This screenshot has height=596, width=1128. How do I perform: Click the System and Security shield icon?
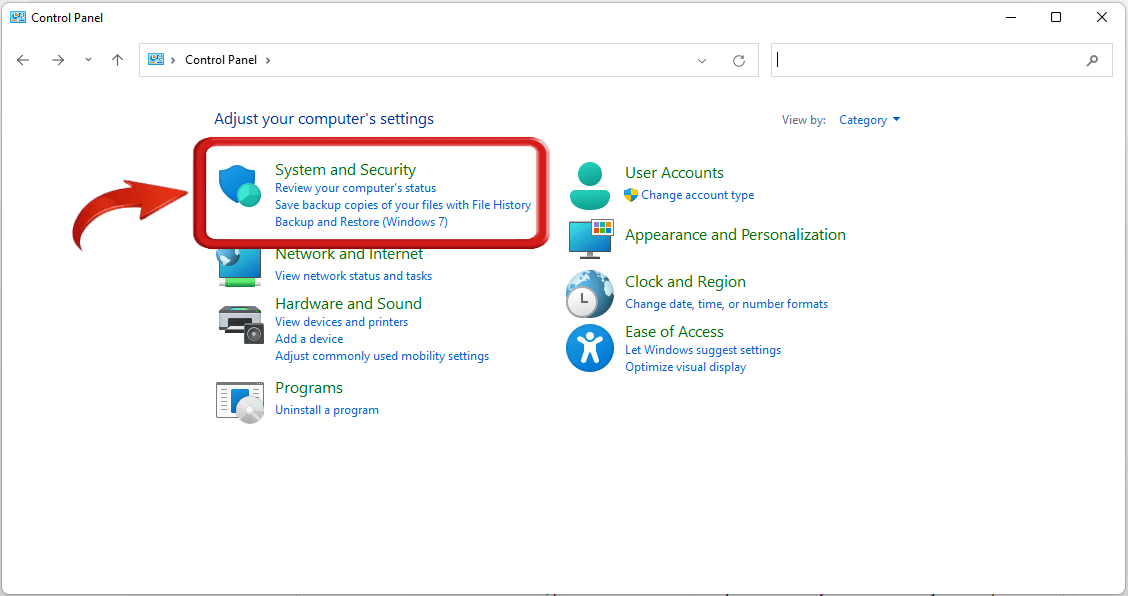[239, 186]
